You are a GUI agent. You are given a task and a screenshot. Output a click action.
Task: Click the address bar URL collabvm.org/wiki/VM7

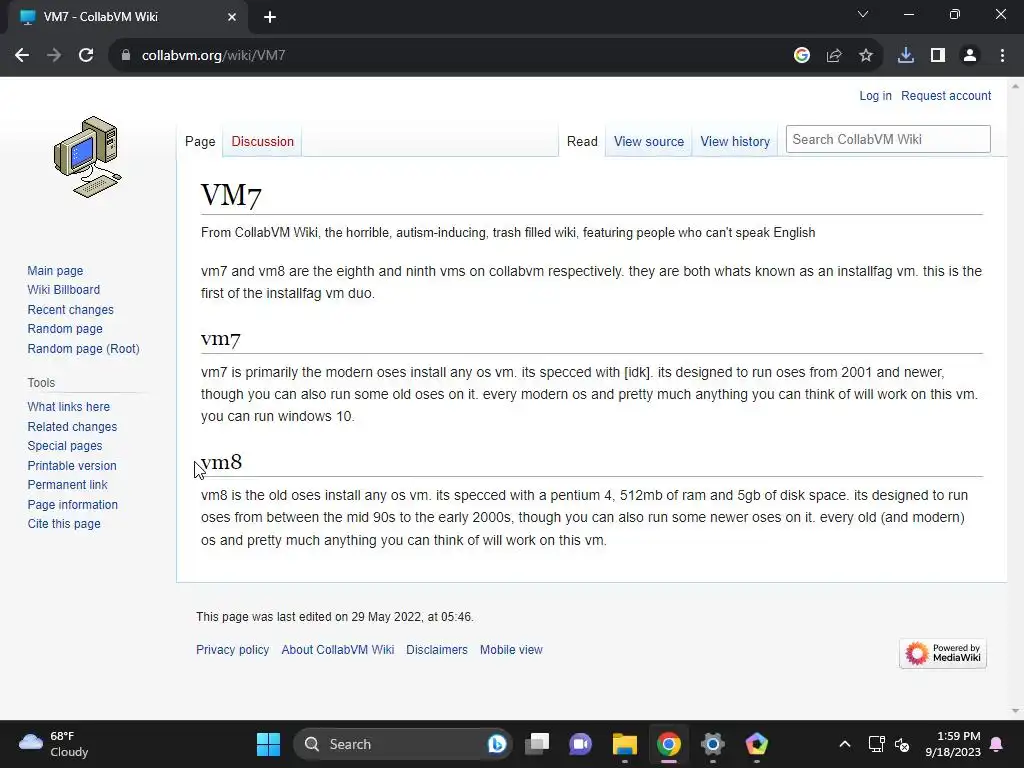point(214,56)
